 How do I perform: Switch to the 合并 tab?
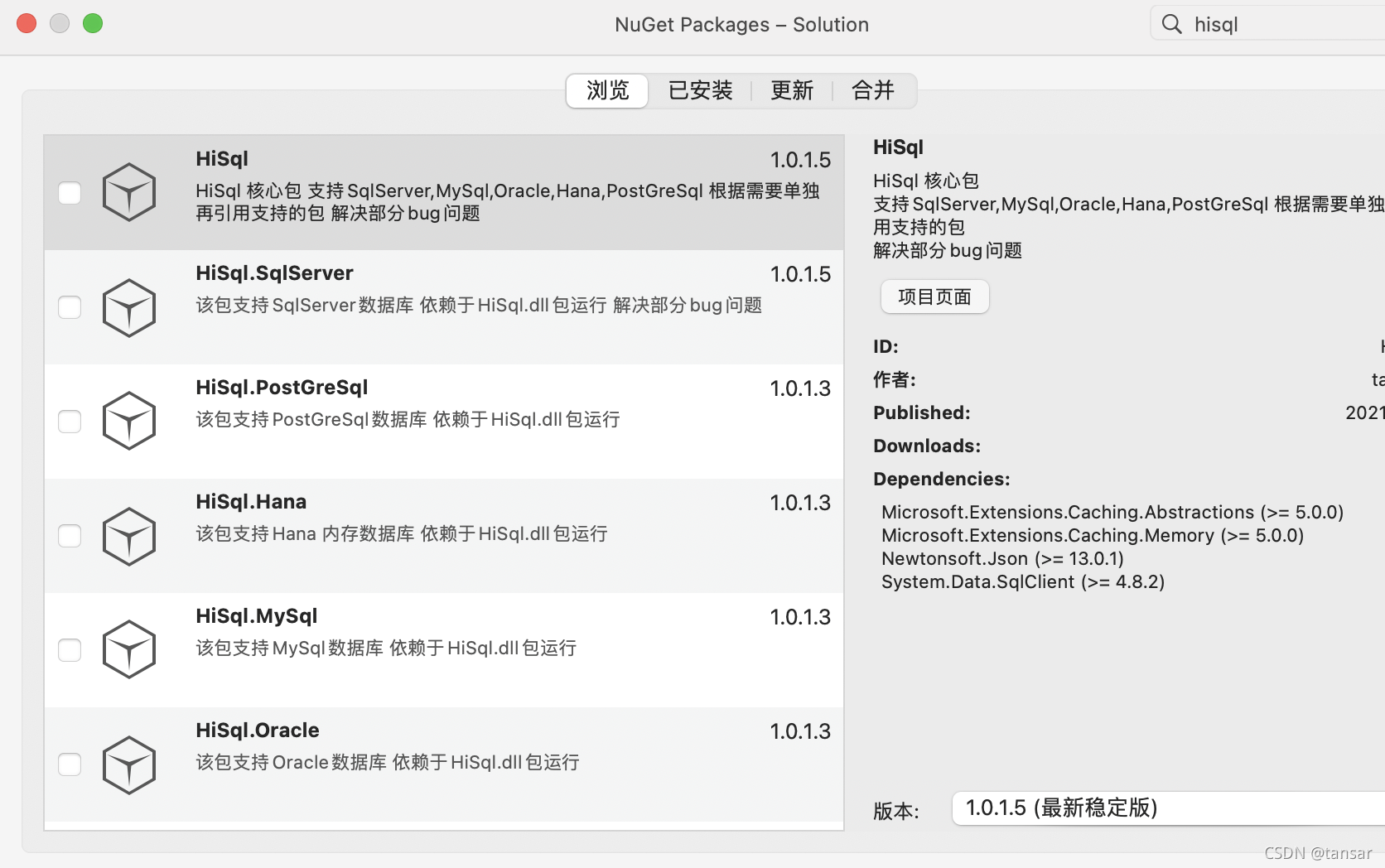(x=873, y=90)
